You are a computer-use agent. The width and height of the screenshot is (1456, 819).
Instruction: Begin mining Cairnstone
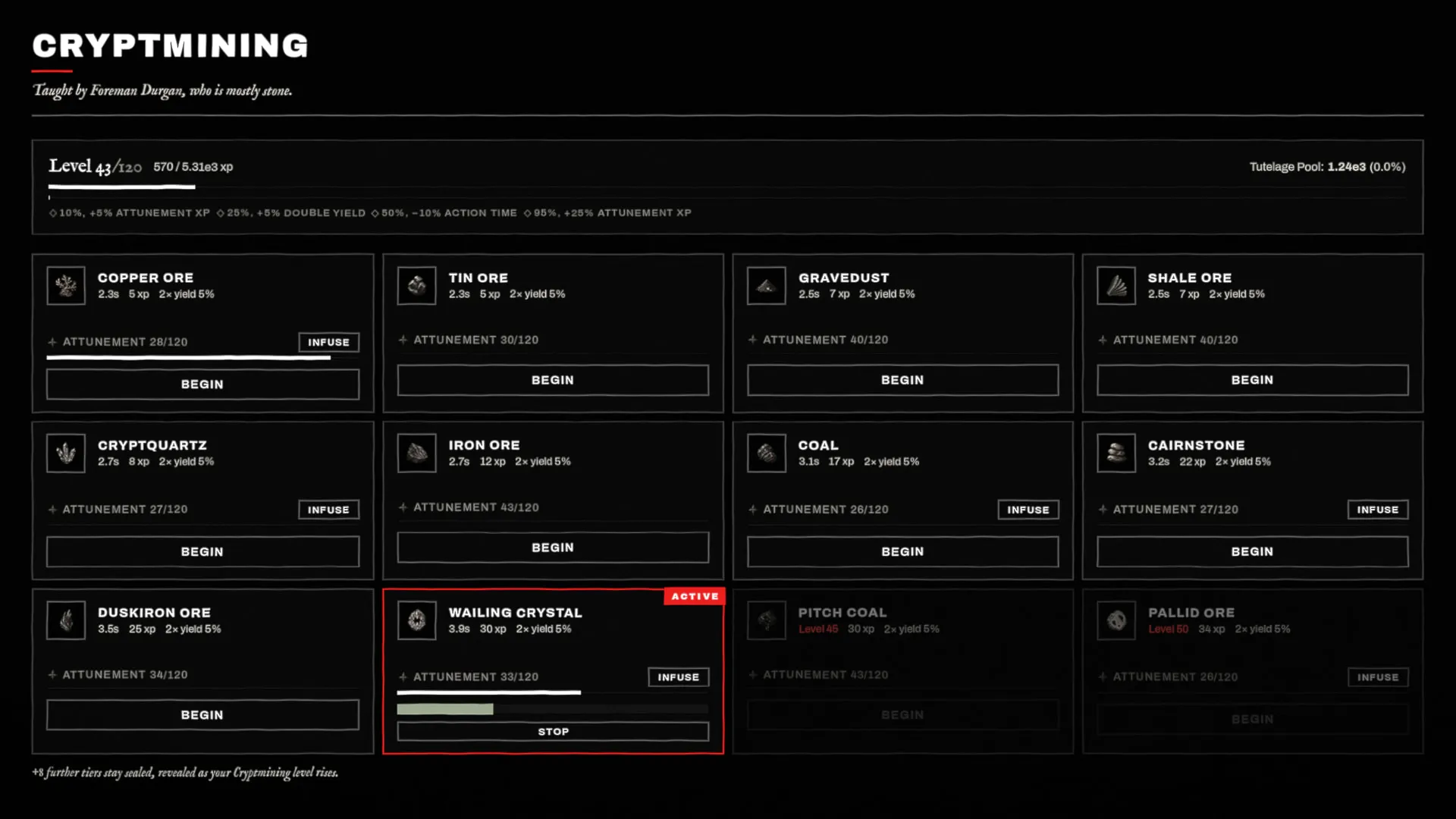1253,552
